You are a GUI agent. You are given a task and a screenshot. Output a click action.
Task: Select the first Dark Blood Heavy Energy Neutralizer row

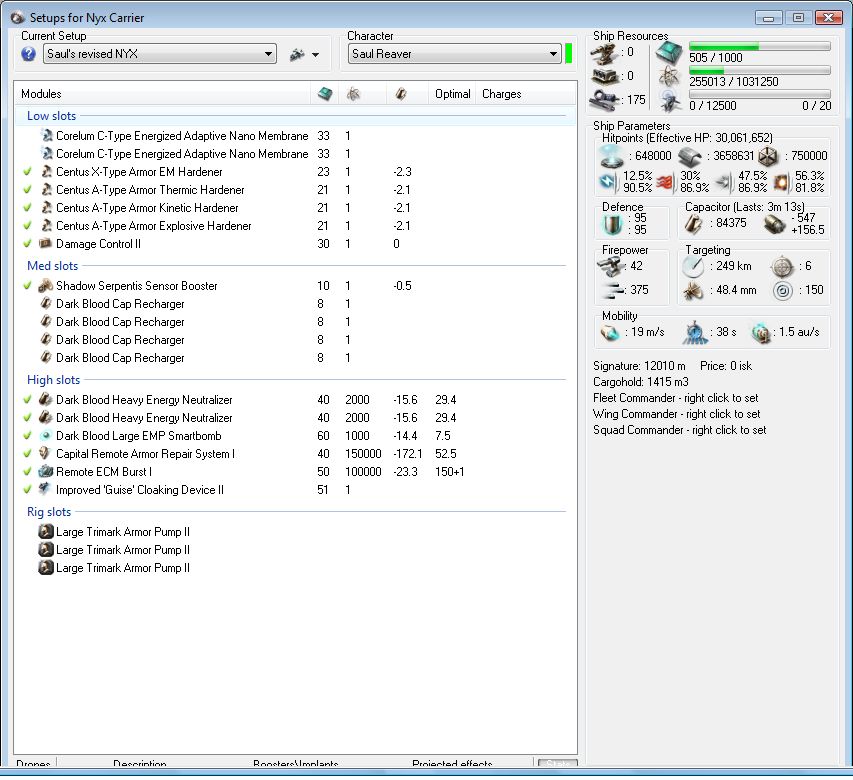pos(295,400)
